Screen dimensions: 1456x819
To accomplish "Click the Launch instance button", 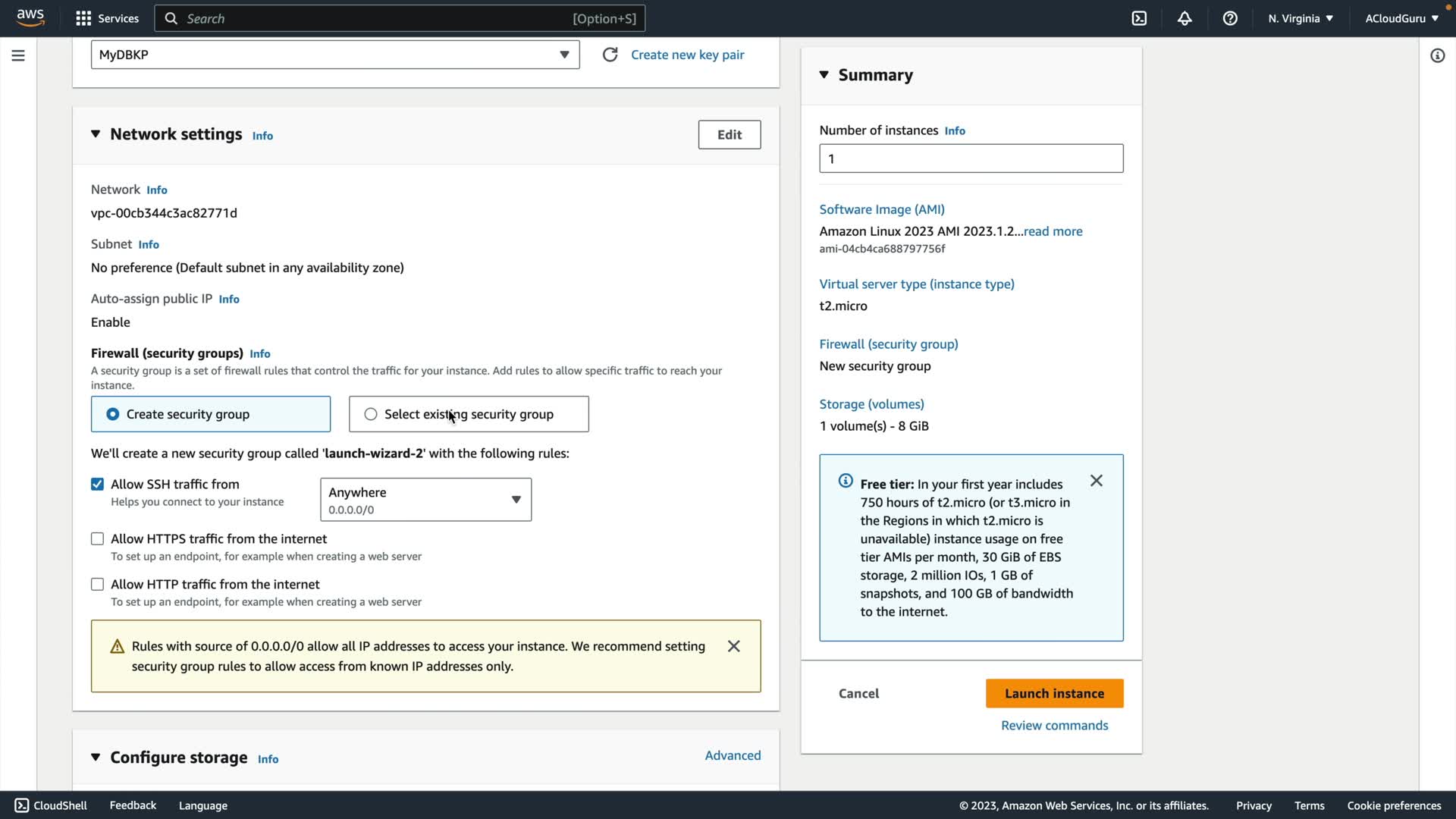I will pyautogui.click(x=1054, y=693).
